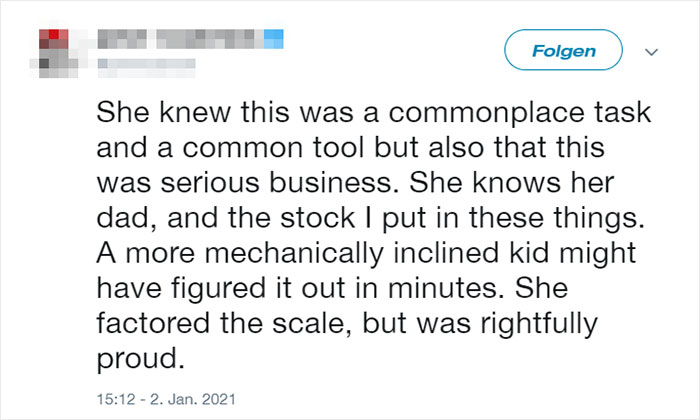Click the Folgen follow button
Image resolution: width=700 pixels, height=420 pixels.
pos(564,50)
